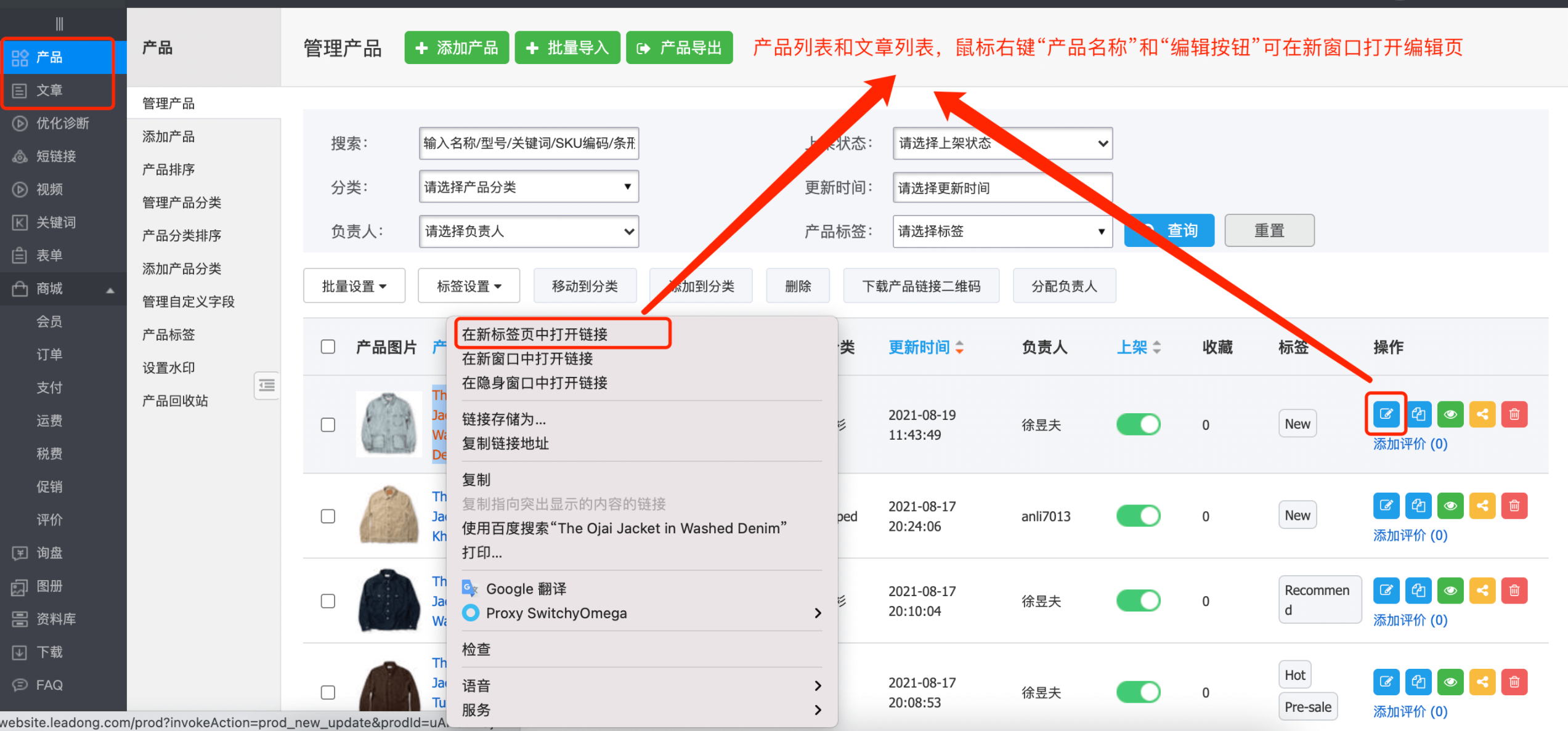Open preview with the green eye icon
1568x731 pixels.
pos(1450,414)
